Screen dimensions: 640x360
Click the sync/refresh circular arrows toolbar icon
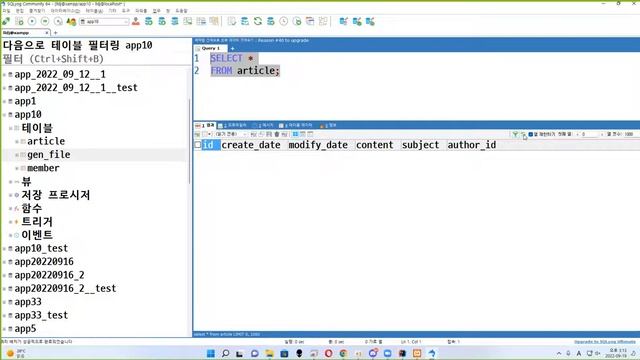click(x=258, y=21)
